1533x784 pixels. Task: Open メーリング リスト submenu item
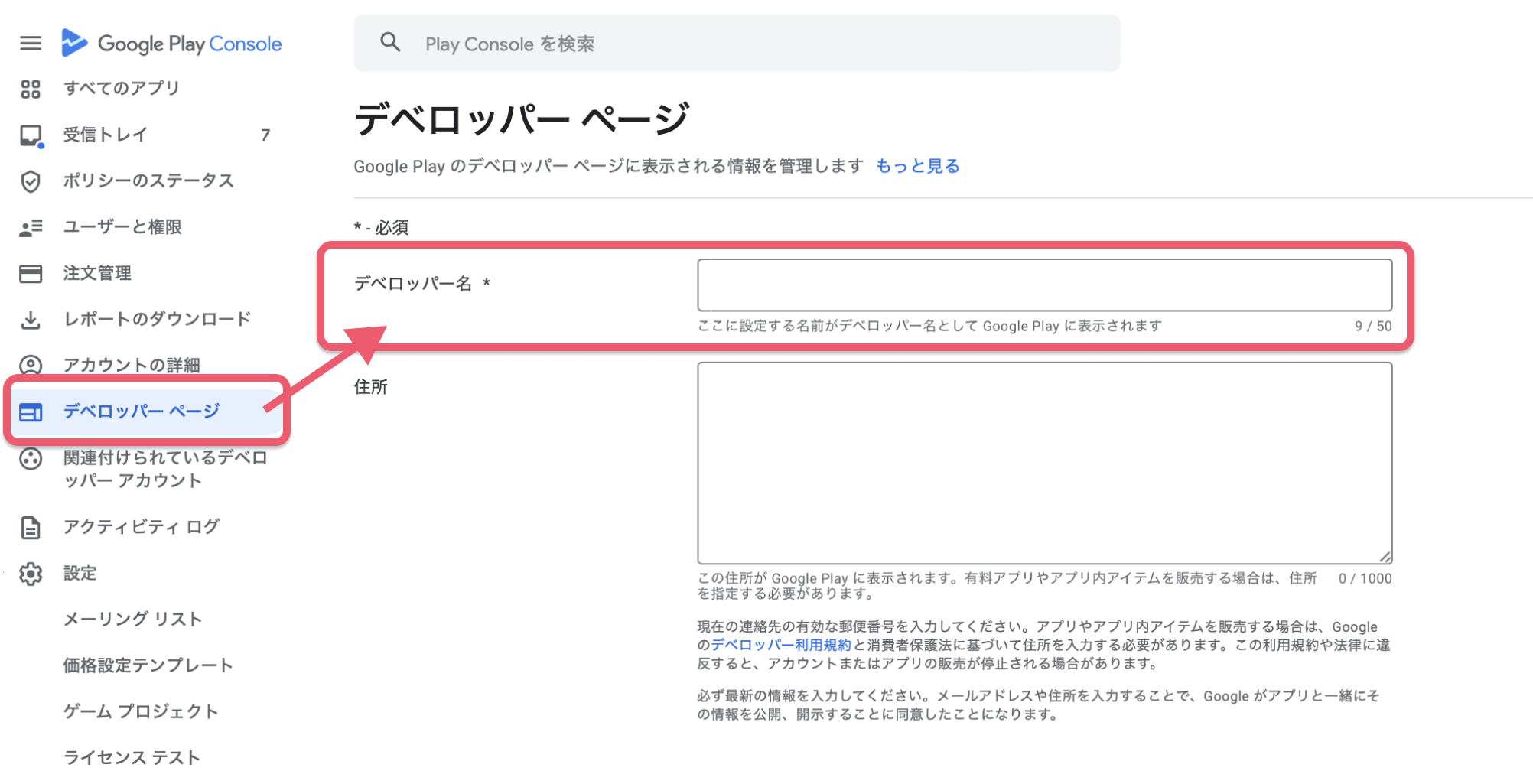pos(133,619)
